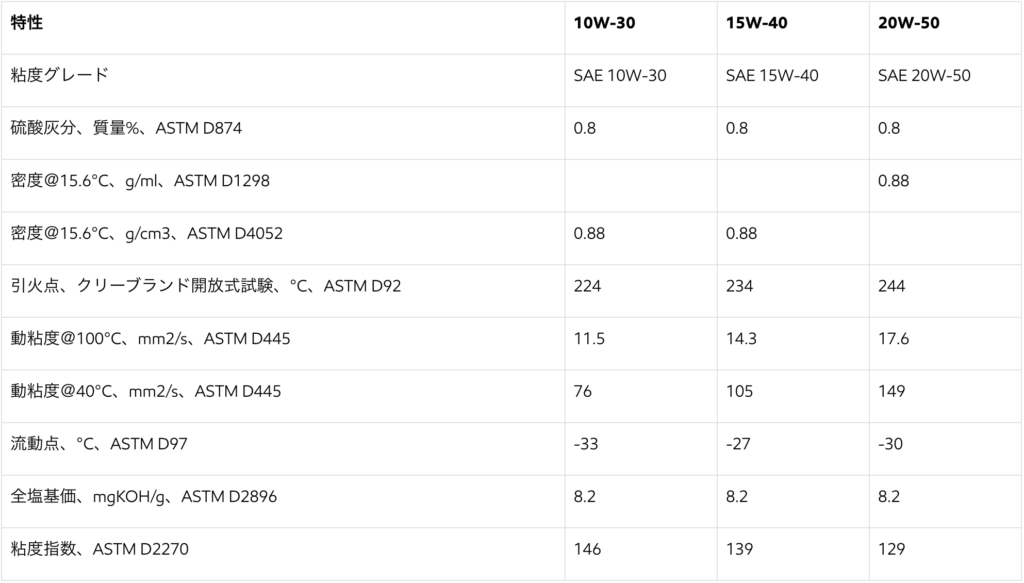Viewport: 1024px width, 583px height.
Task: Select the 15W-40 column header
Action: [757, 22]
